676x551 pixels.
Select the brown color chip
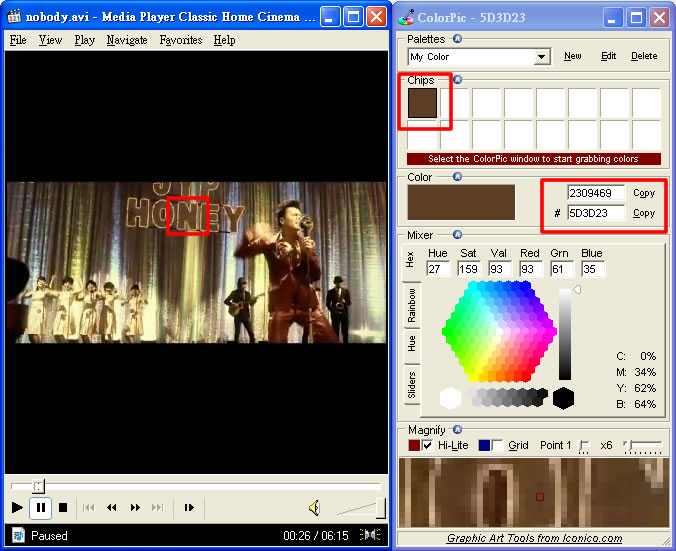pyautogui.click(x=423, y=103)
